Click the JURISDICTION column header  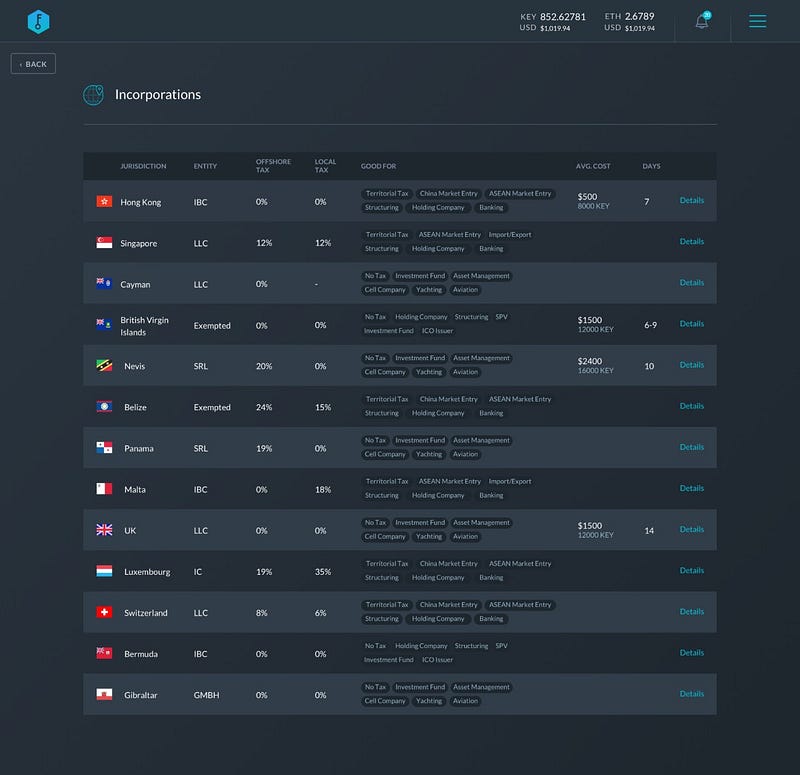click(143, 166)
